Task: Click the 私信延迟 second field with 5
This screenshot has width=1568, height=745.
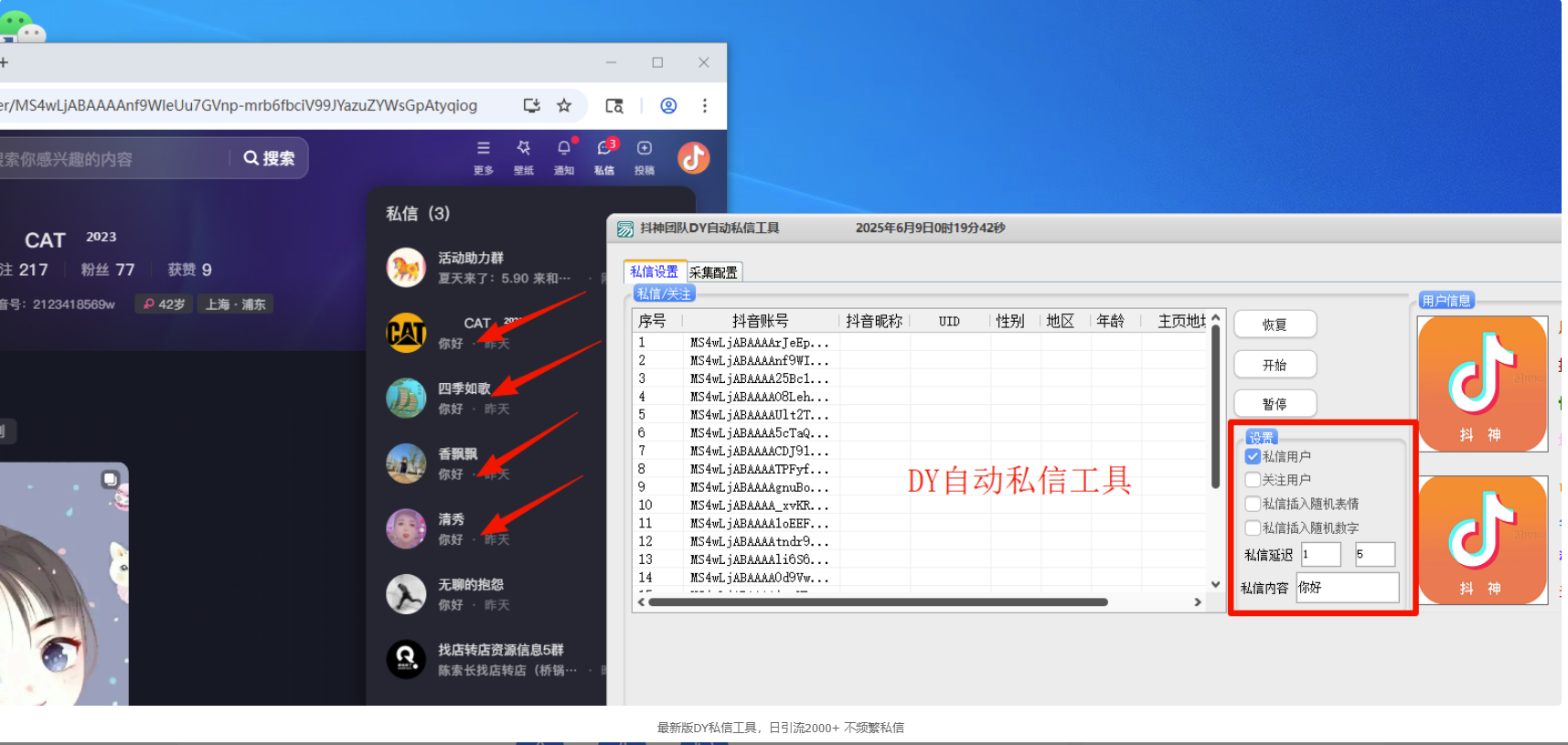Action: pyautogui.click(x=1375, y=554)
